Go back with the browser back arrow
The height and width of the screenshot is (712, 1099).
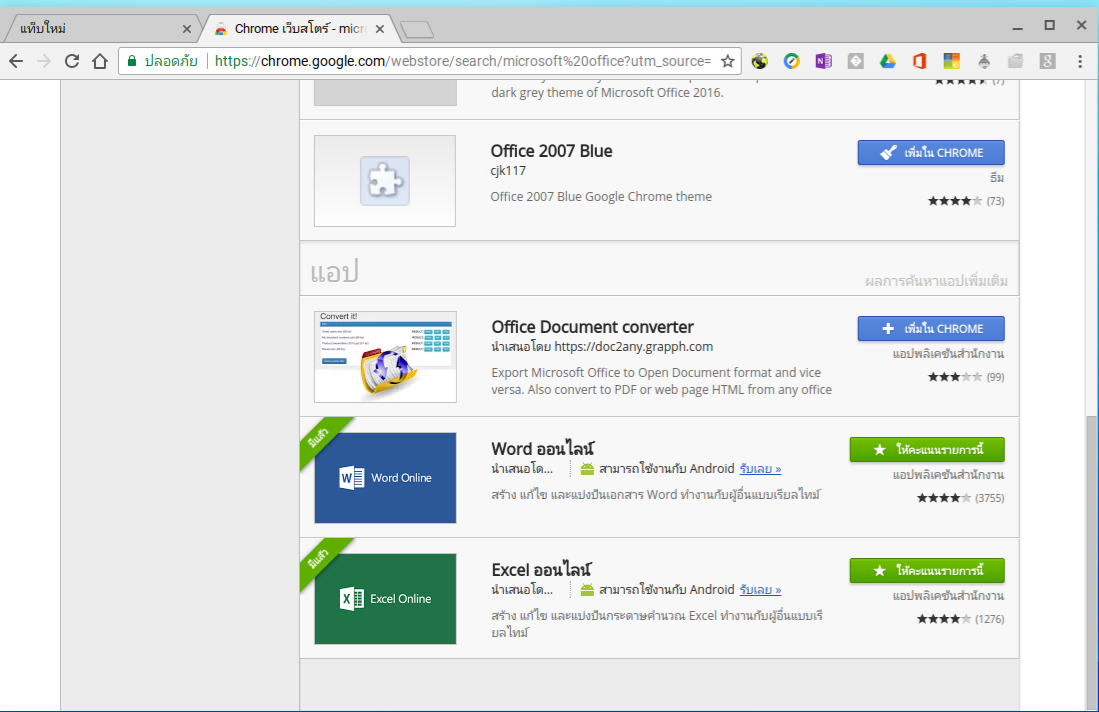coord(16,61)
